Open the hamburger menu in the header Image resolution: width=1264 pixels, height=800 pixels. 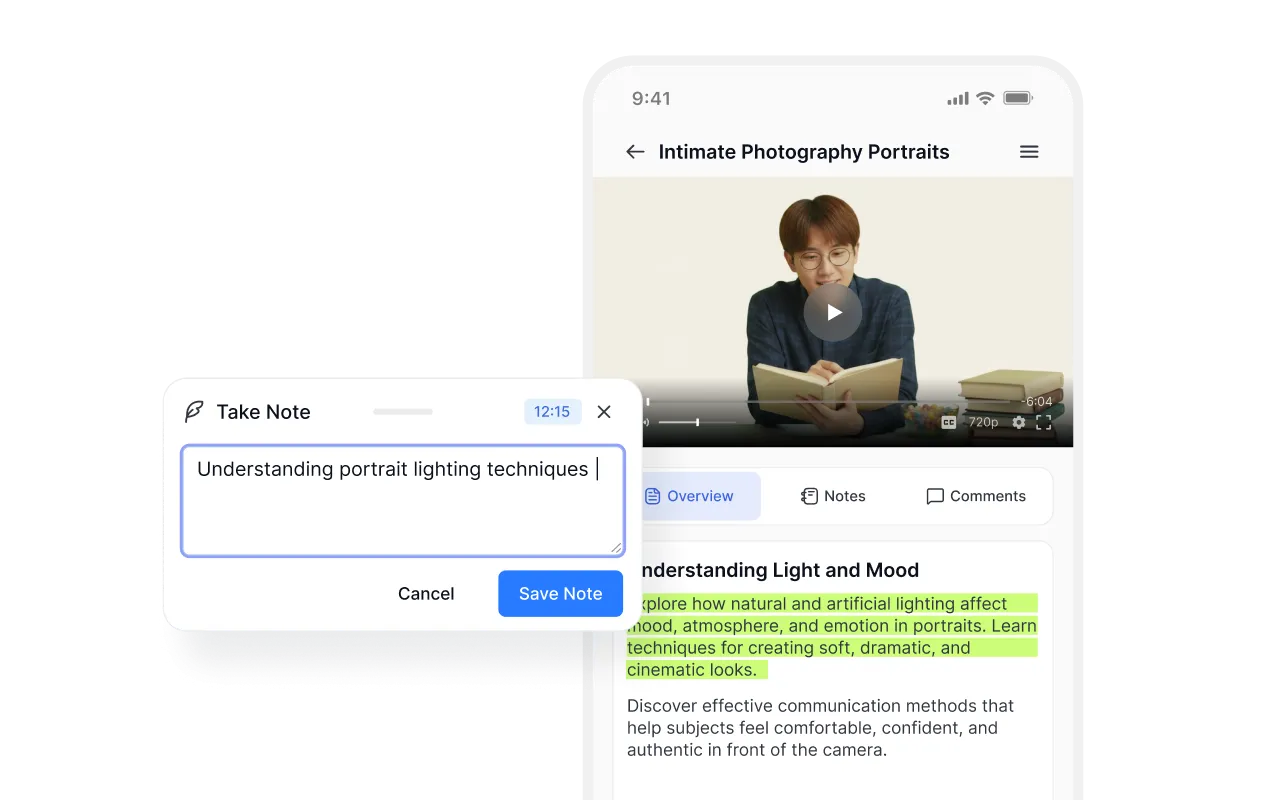[1029, 152]
